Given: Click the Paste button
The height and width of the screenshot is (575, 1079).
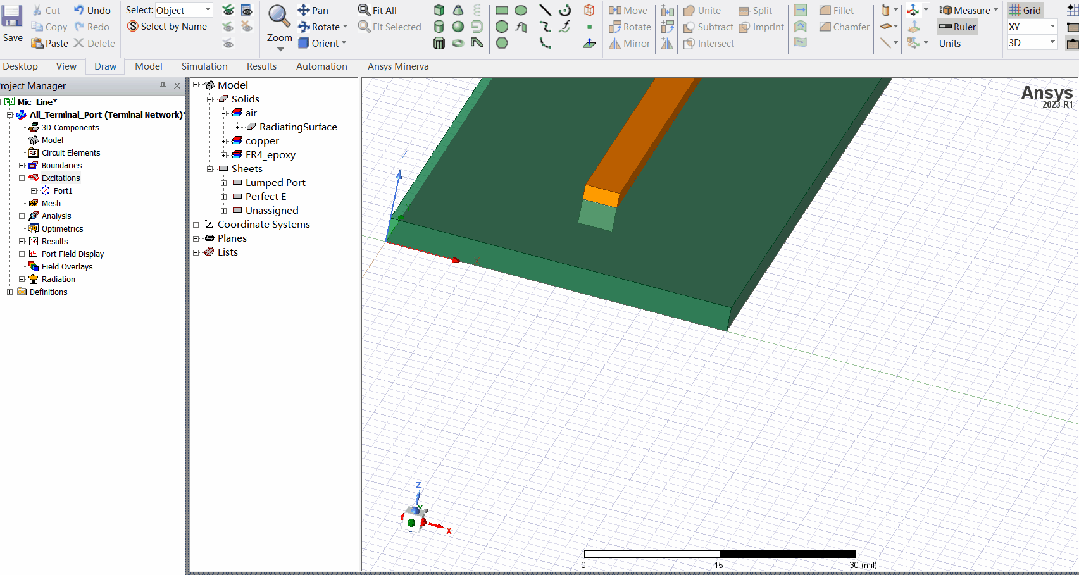Looking at the screenshot, I should (49, 43).
